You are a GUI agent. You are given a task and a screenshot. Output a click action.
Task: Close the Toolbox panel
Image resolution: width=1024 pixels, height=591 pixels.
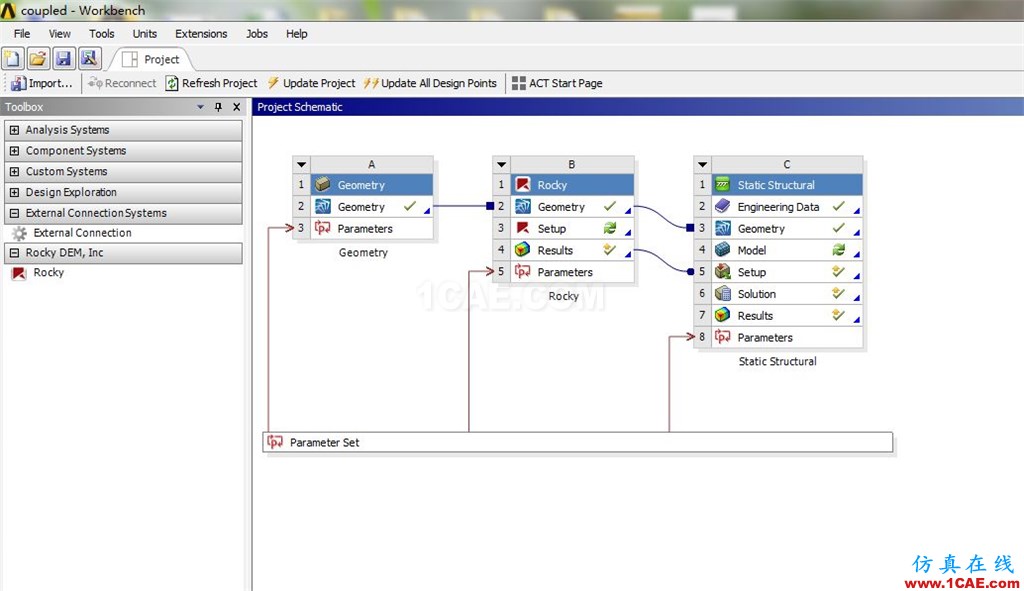[236, 107]
